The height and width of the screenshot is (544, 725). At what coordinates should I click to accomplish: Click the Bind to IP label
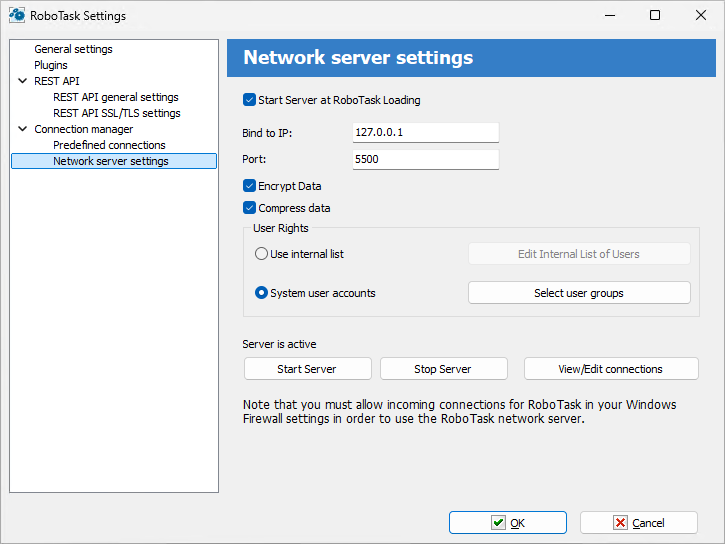tap(267, 133)
